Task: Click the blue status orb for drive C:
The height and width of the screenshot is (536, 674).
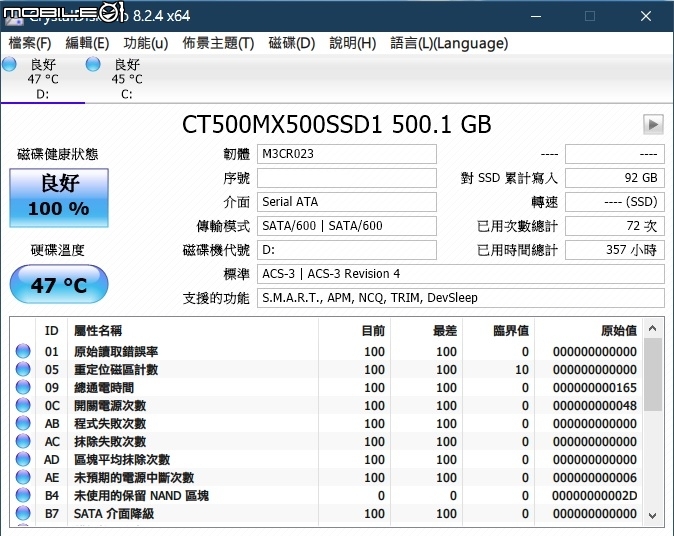Action: pyautogui.click(x=93, y=65)
